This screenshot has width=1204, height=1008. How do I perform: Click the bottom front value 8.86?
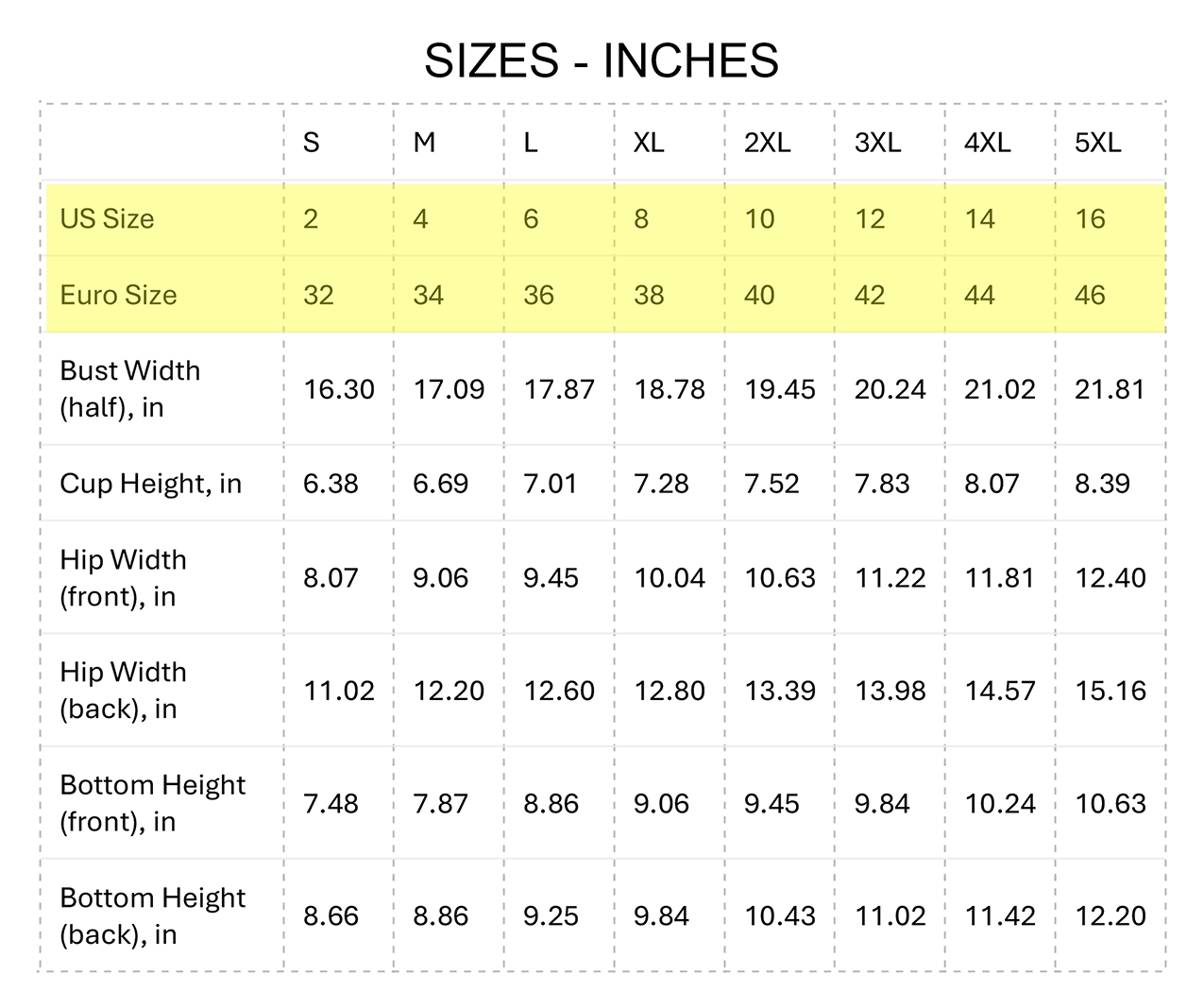(551, 804)
